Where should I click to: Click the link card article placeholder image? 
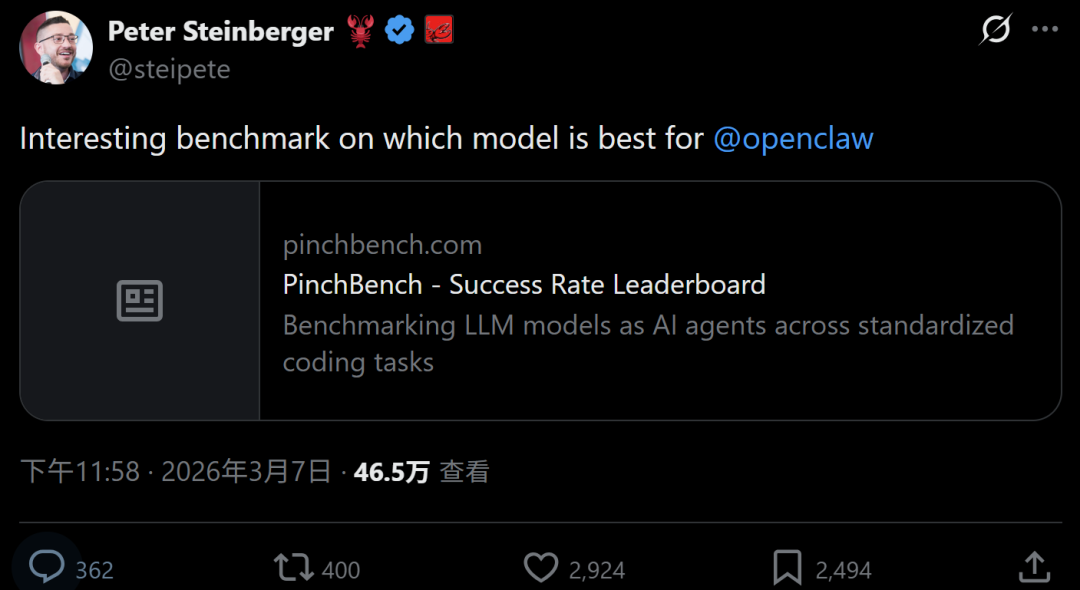tap(140, 300)
